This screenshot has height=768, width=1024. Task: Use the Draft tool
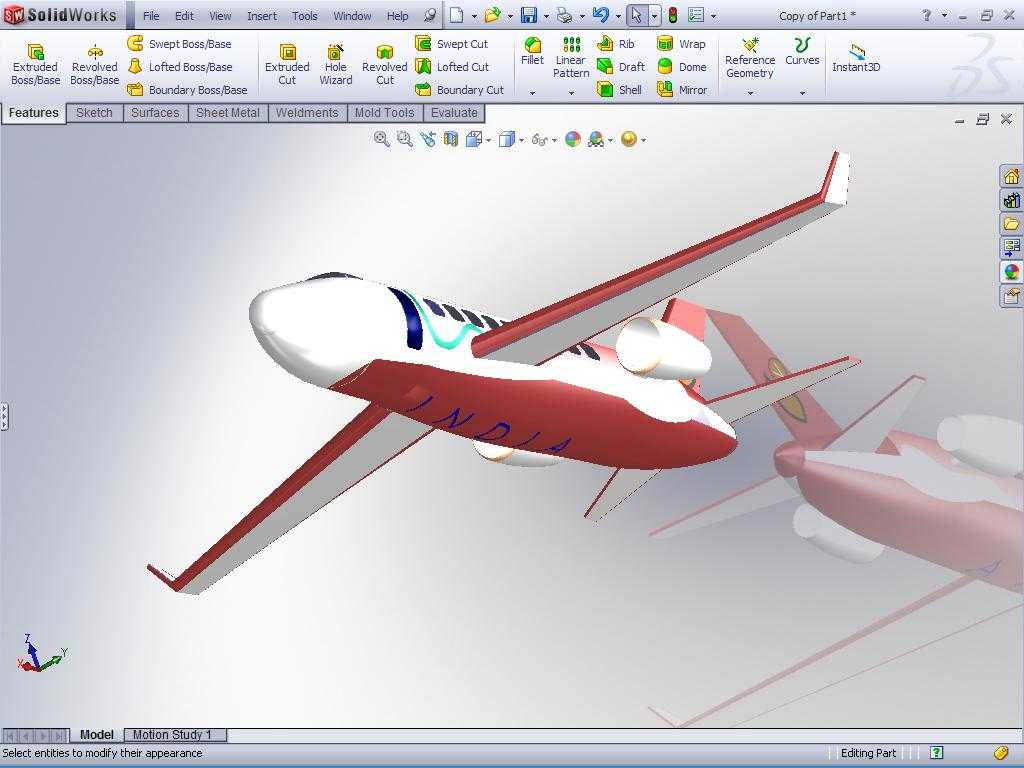tap(621, 67)
